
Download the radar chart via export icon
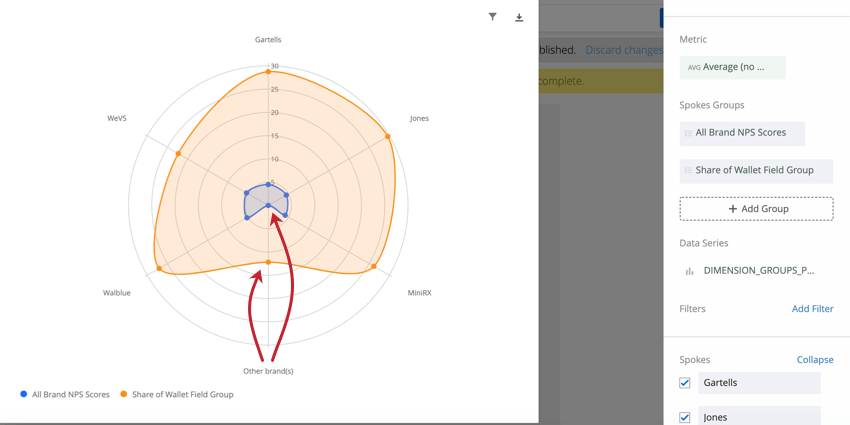tap(519, 17)
